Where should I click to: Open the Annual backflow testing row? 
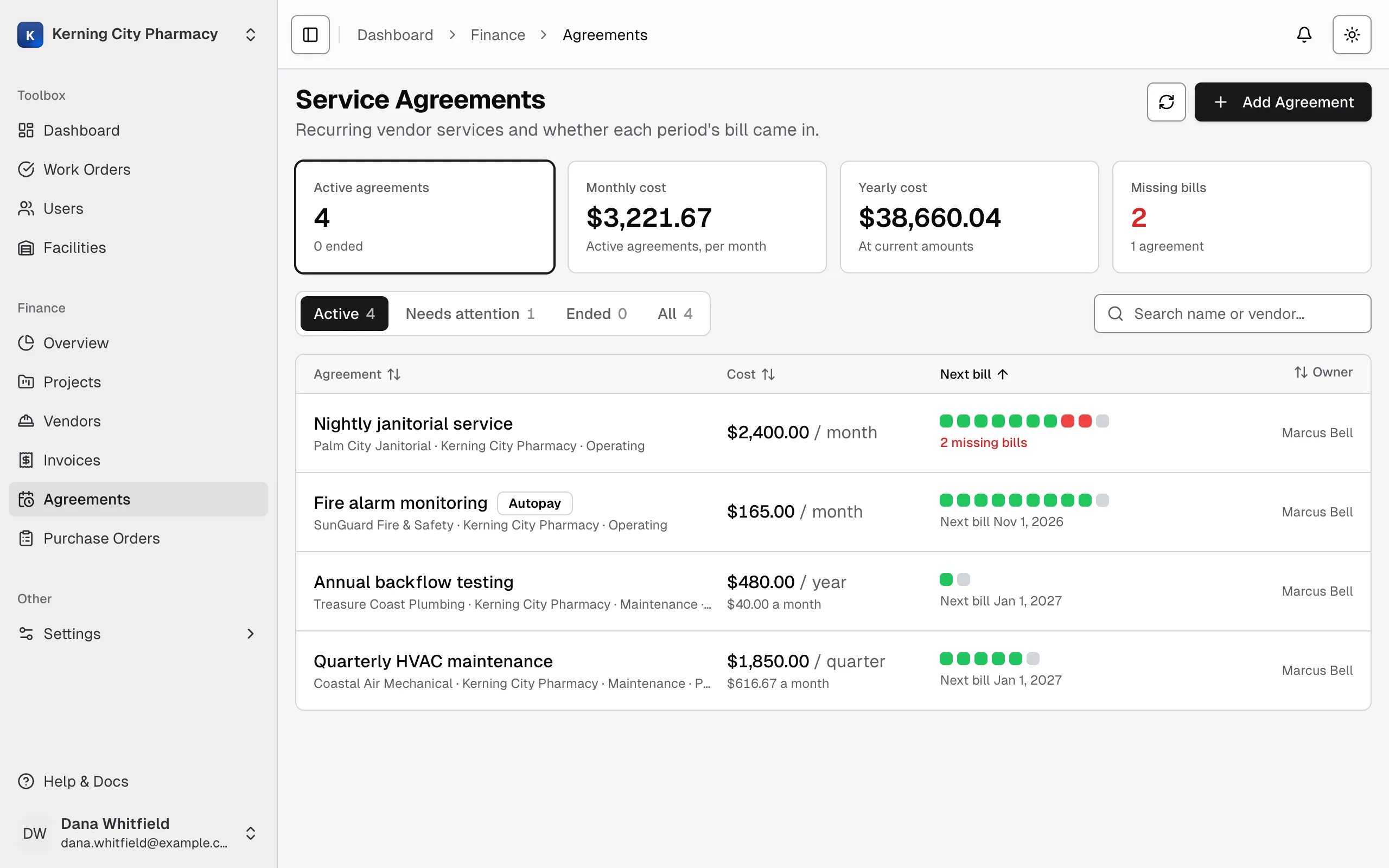click(833, 591)
